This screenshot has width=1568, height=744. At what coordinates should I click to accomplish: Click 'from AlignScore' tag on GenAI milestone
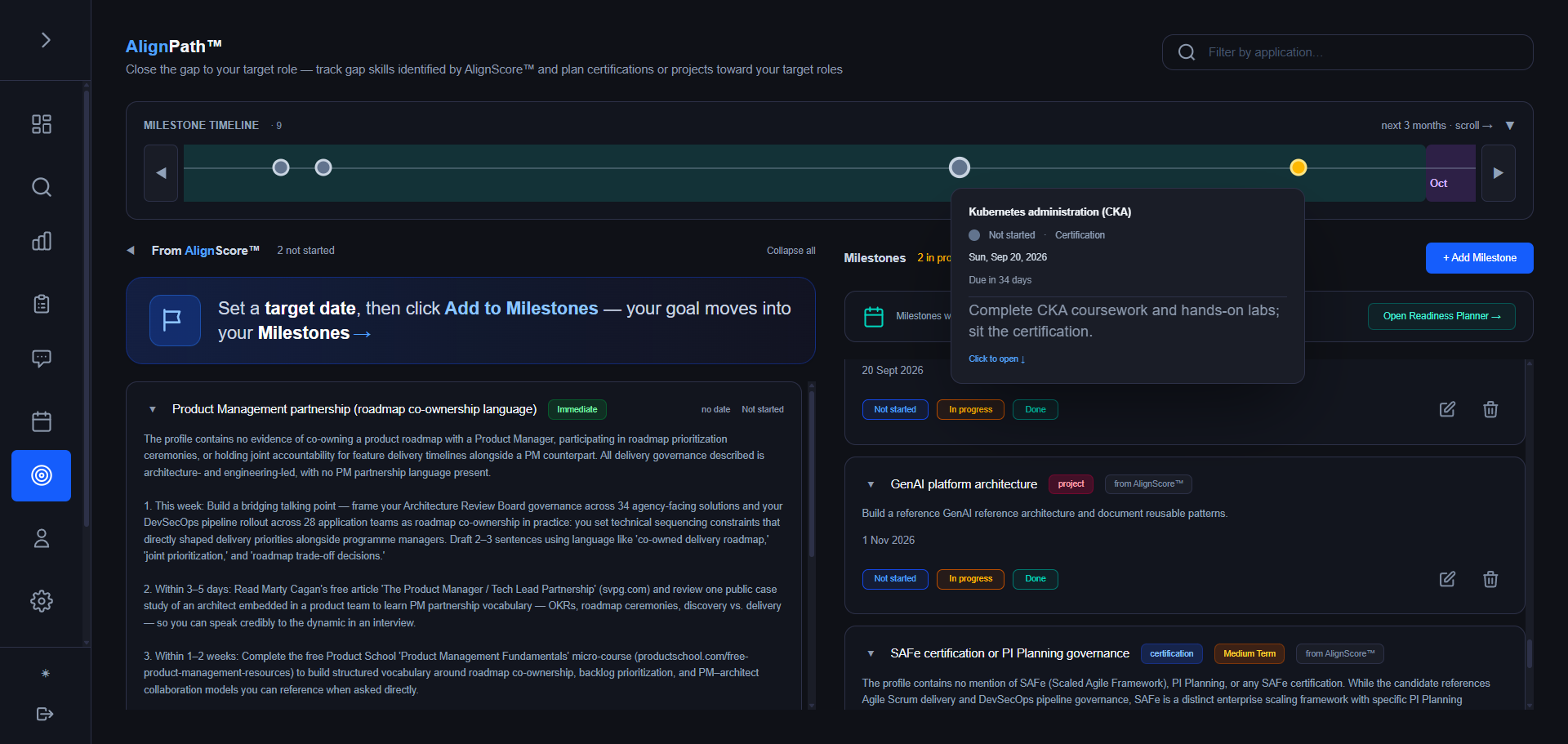1148,484
